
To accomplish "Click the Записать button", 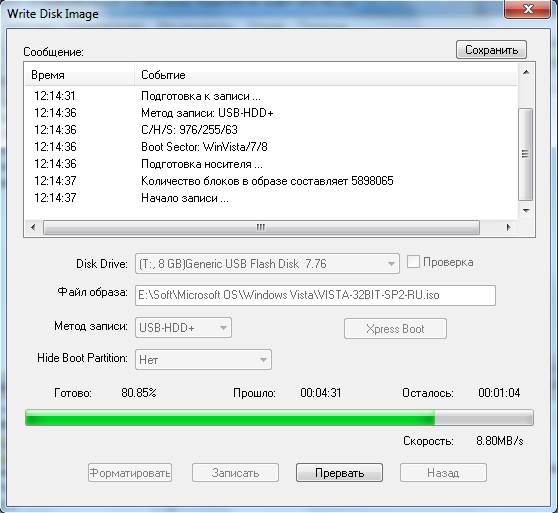I will 235,473.
